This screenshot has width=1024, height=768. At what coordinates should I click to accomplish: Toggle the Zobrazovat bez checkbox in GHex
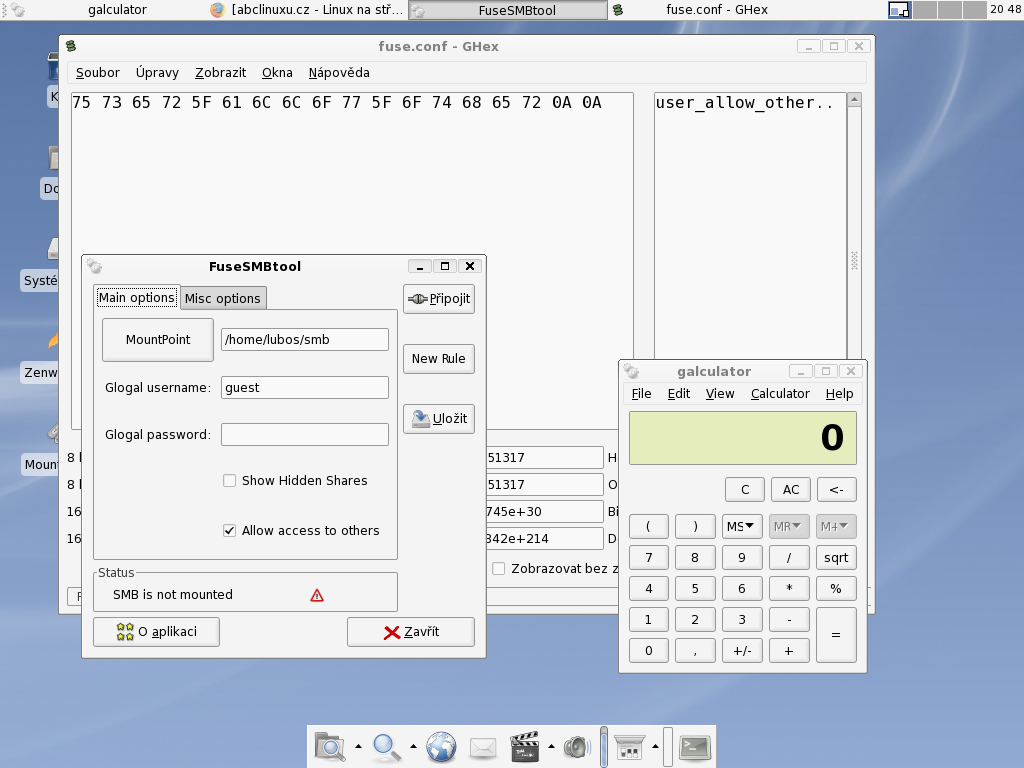(498, 568)
